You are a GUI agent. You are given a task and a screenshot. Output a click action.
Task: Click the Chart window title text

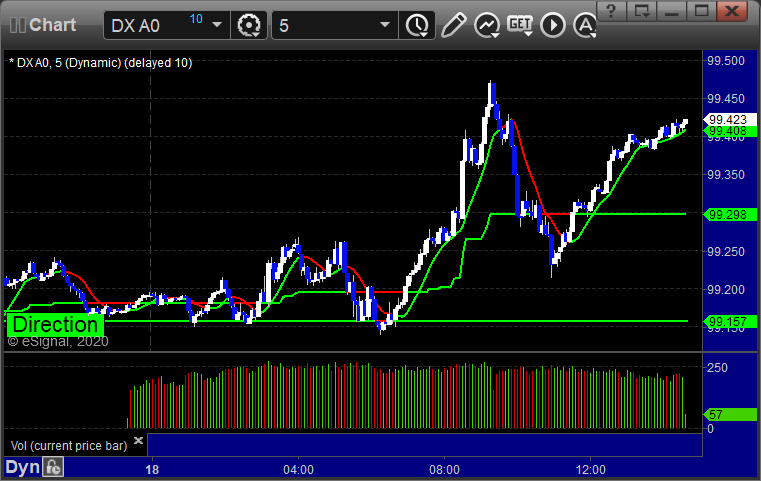pos(52,25)
